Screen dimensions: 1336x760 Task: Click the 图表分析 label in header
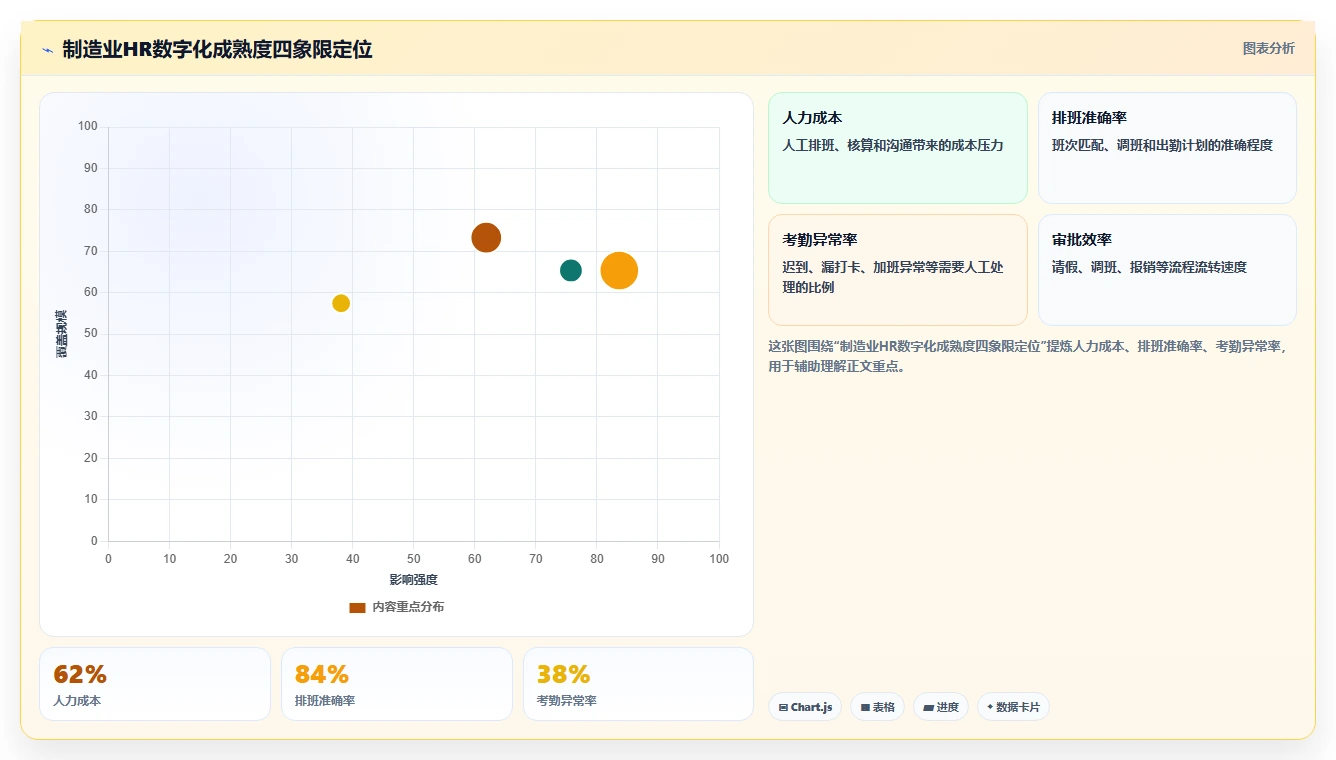1268,48
